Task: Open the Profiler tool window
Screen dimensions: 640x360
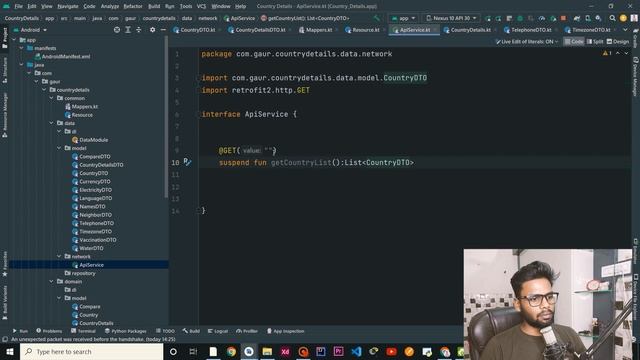Action: tap(247, 331)
